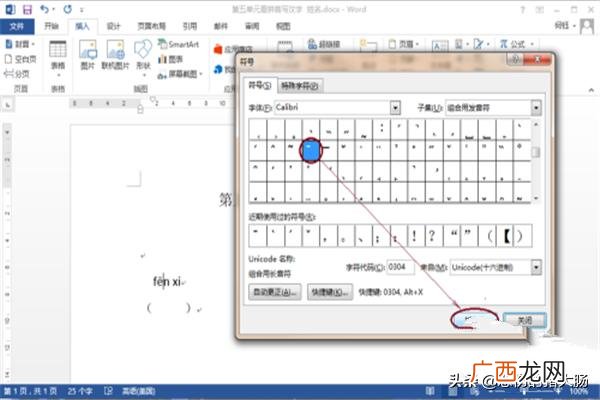Pick the recent 【 bracket symbol
The image size is (600, 400).
point(506,236)
